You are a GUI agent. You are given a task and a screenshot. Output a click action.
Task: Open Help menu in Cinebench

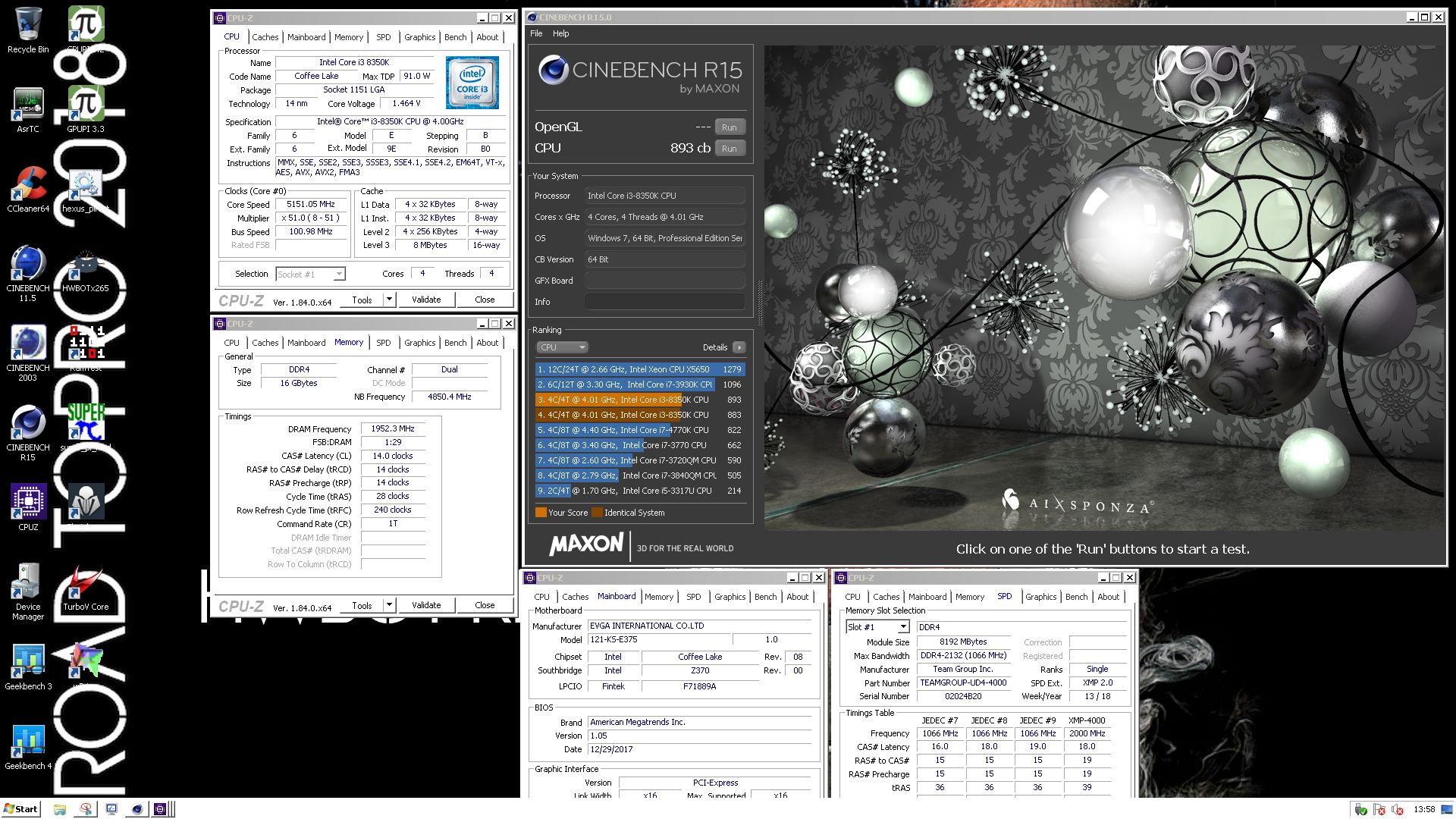click(x=560, y=33)
